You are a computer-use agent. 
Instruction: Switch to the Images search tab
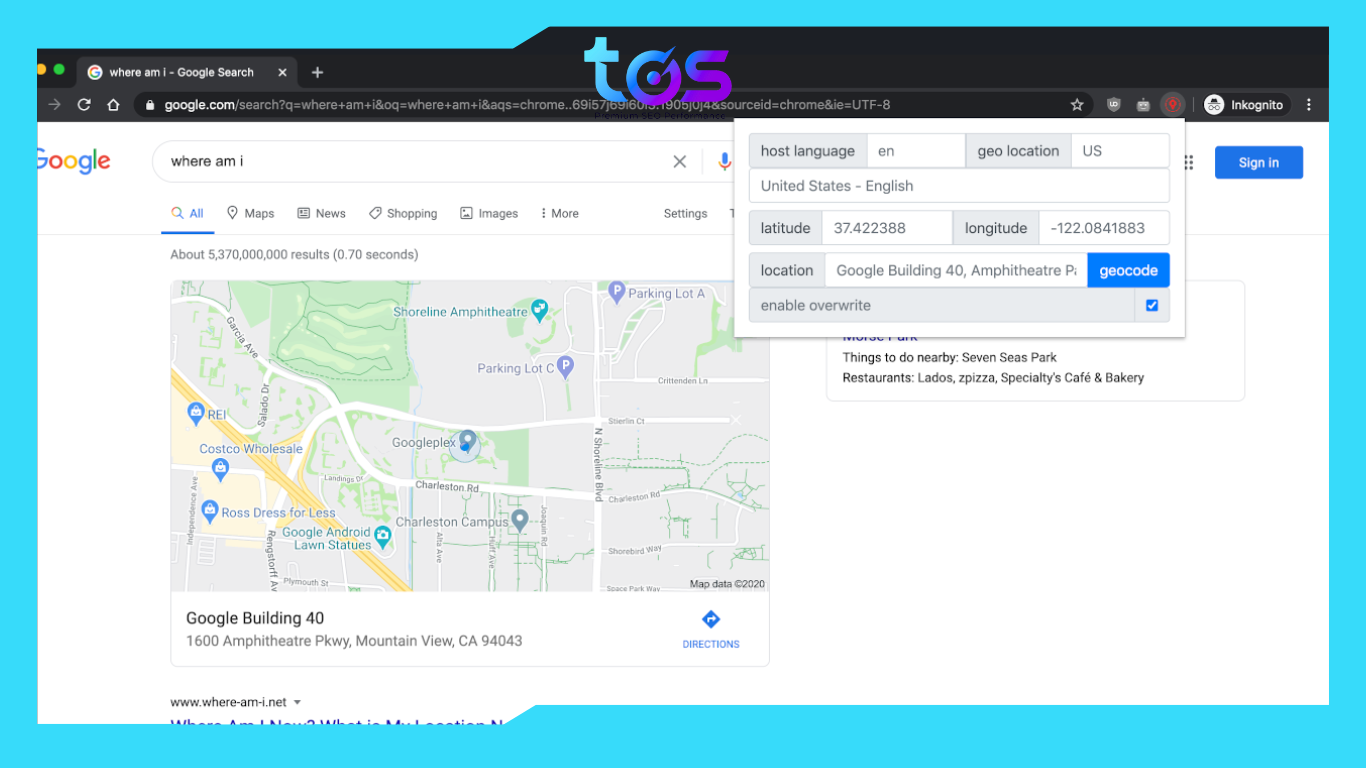489,213
